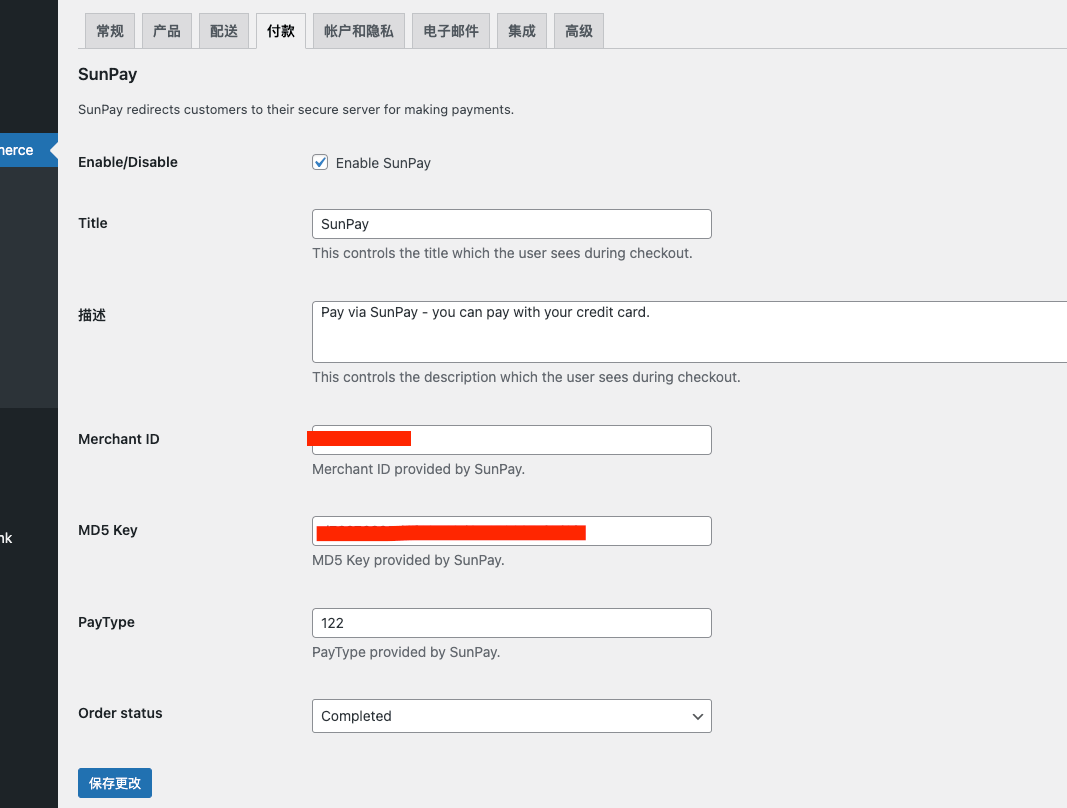Click the Enable/Disable row label
Screen dimensions: 1067x808
click(128, 162)
